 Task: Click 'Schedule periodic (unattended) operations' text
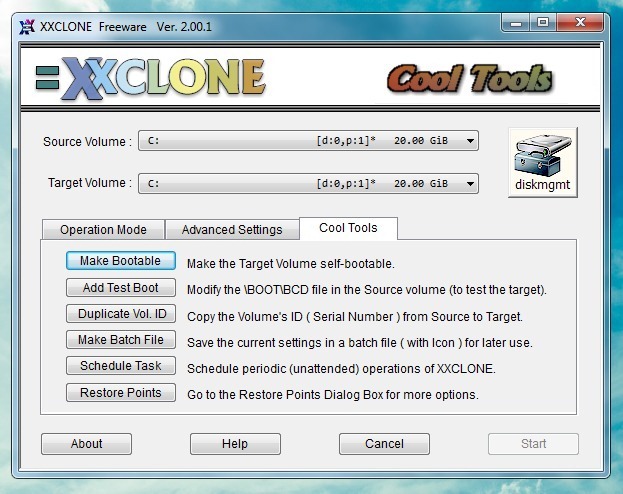click(x=341, y=369)
